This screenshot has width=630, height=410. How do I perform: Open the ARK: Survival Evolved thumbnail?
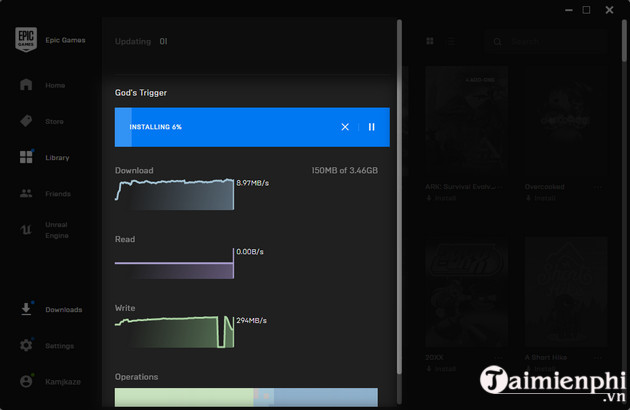466,121
